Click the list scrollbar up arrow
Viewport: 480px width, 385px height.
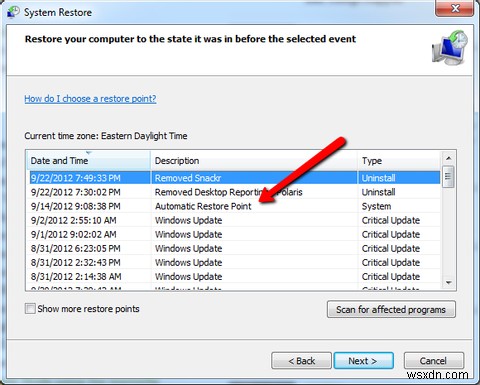coord(449,158)
